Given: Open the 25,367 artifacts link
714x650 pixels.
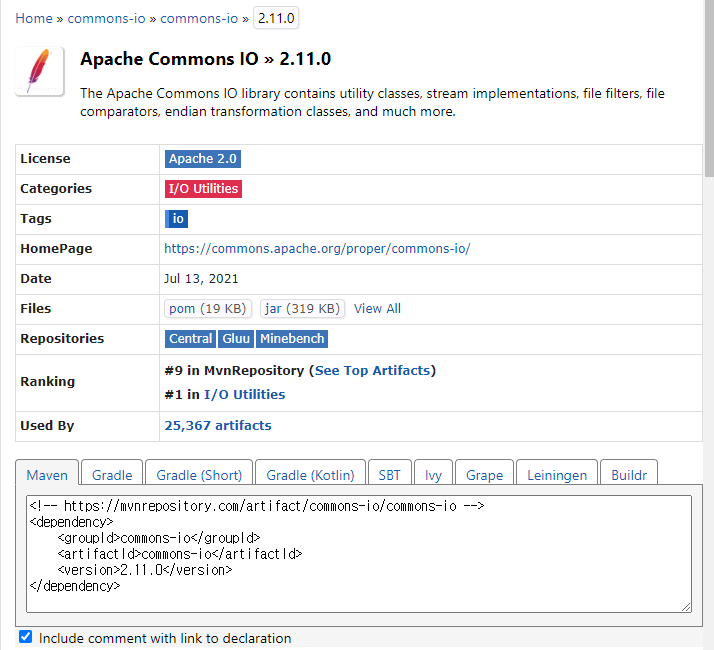Looking at the screenshot, I should click(x=218, y=425).
